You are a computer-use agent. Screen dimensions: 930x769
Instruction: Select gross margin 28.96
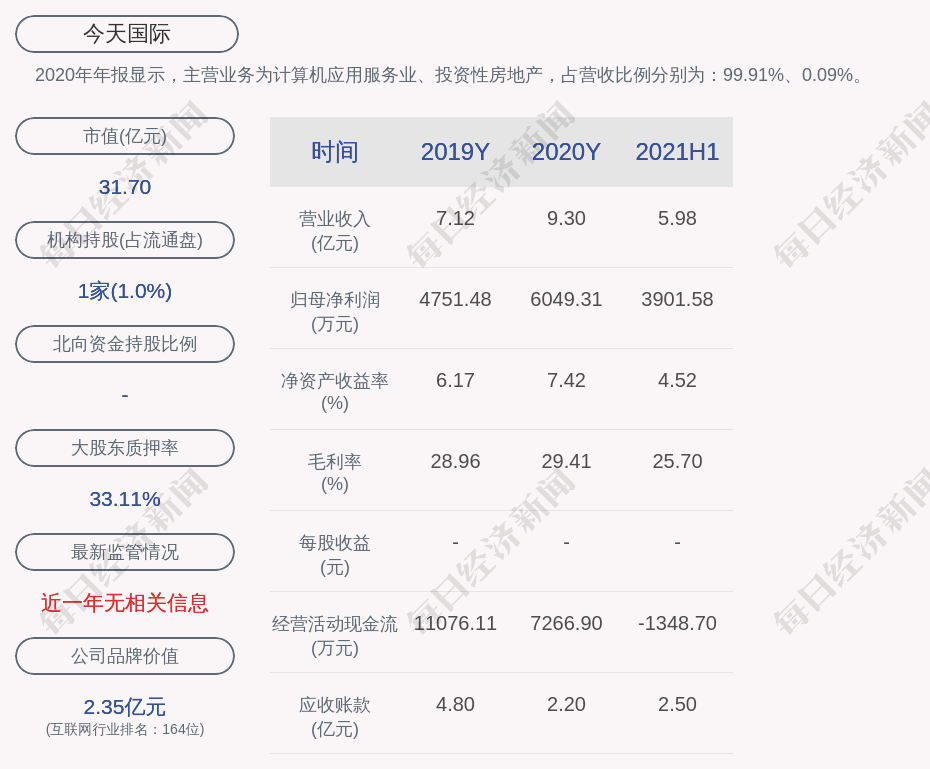pyautogui.click(x=455, y=461)
